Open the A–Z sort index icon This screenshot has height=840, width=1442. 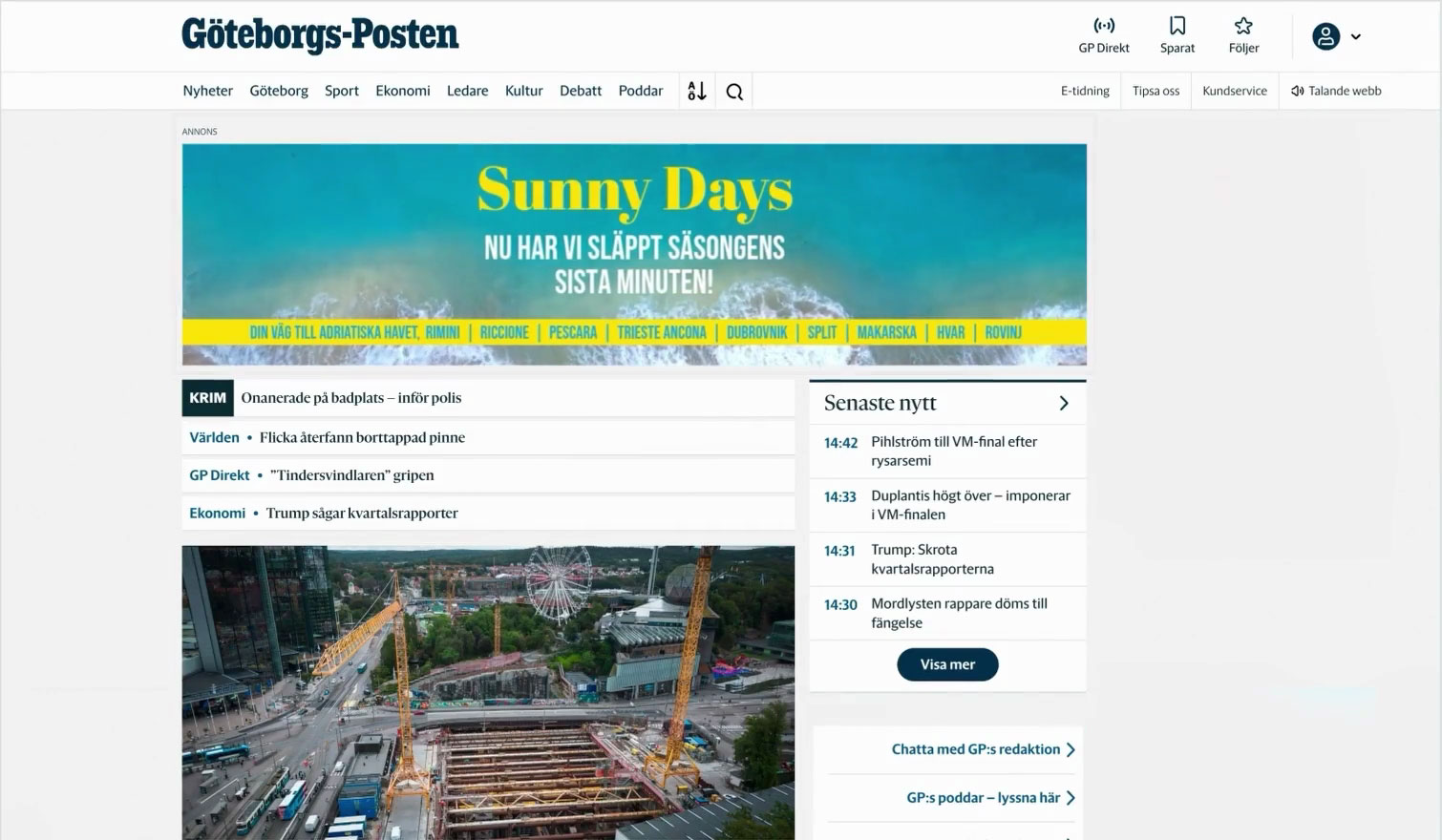tap(697, 91)
